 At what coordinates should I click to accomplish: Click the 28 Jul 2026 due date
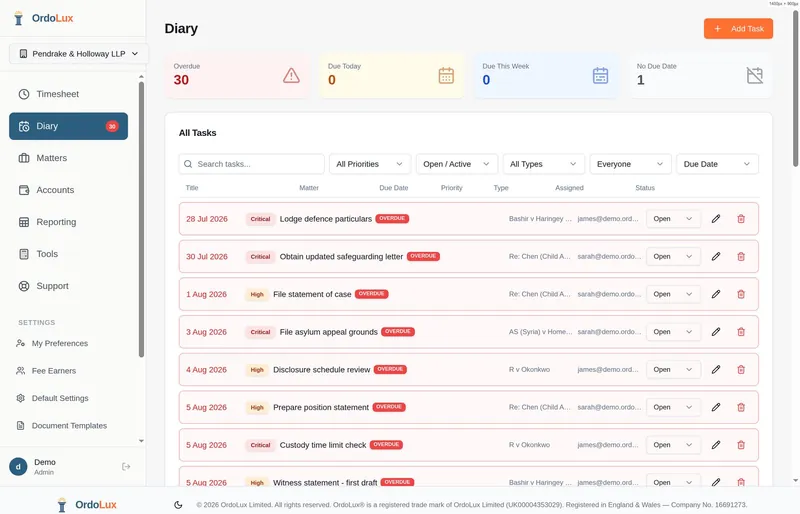[x=207, y=219]
